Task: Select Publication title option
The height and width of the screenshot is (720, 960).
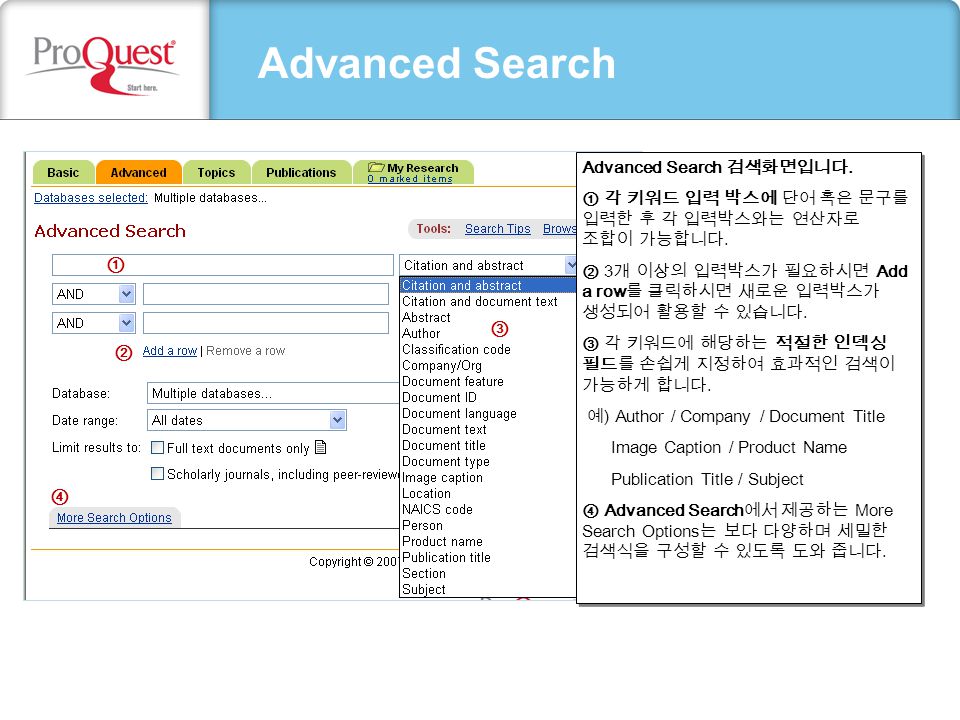Action: click(488, 557)
